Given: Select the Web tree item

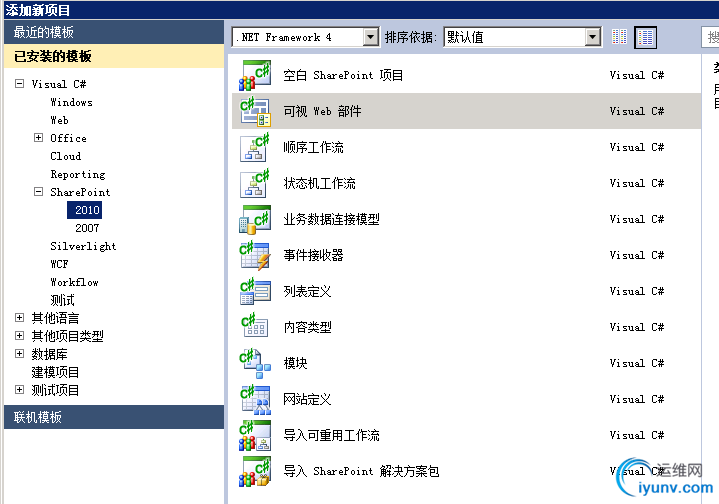Looking at the screenshot, I should (59, 120).
